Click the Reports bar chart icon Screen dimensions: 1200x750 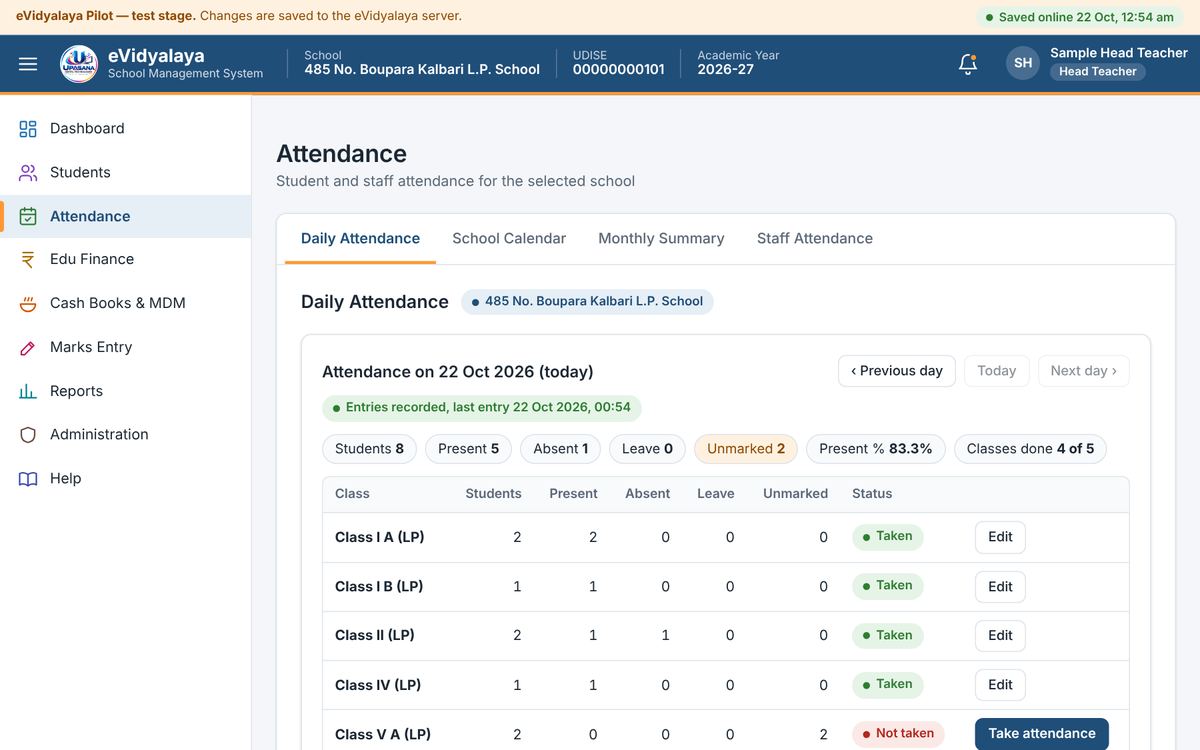28,391
